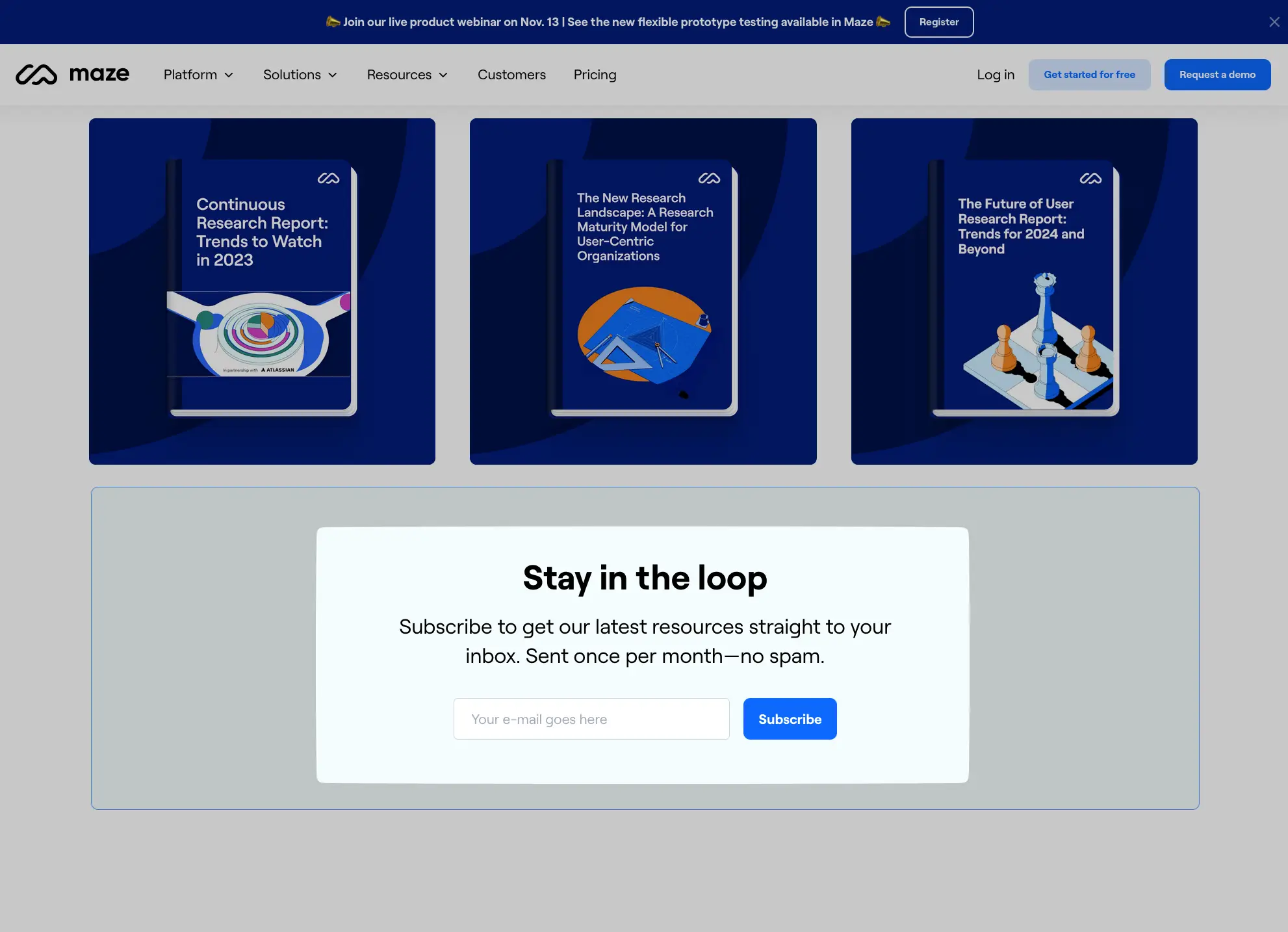Image resolution: width=1288 pixels, height=932 pixels.
Task: Expand the Solutions navigation dropdown
Action: point(299,74)
